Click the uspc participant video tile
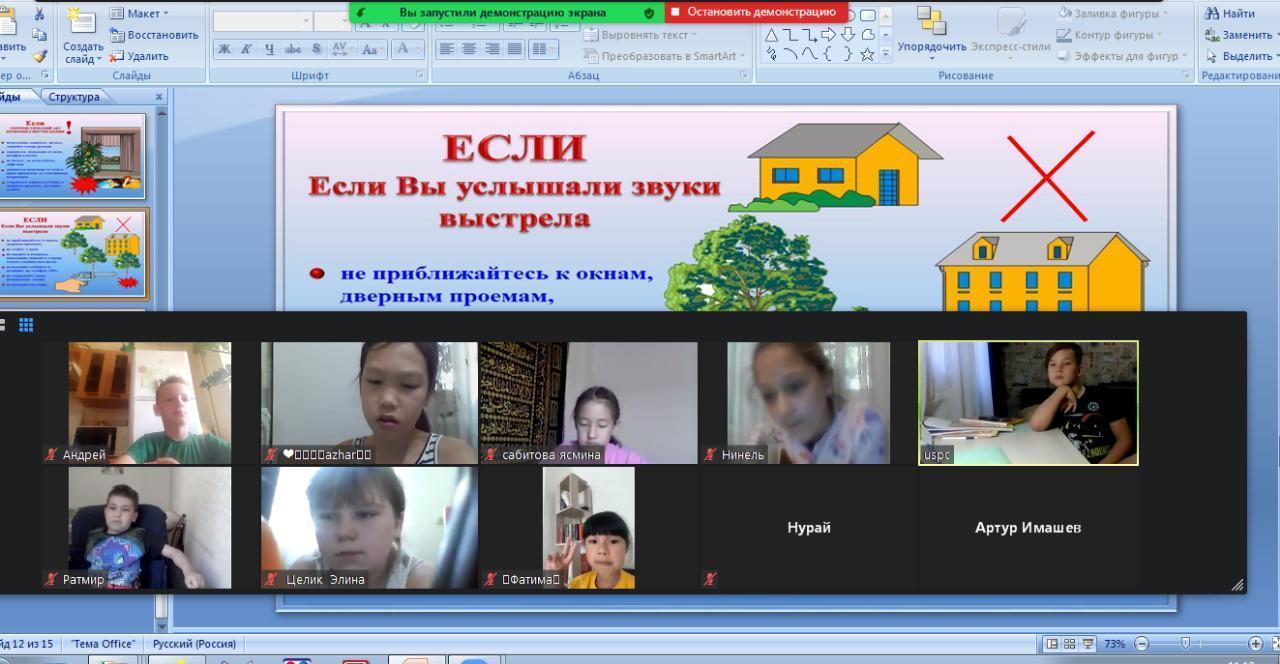 1028,403
